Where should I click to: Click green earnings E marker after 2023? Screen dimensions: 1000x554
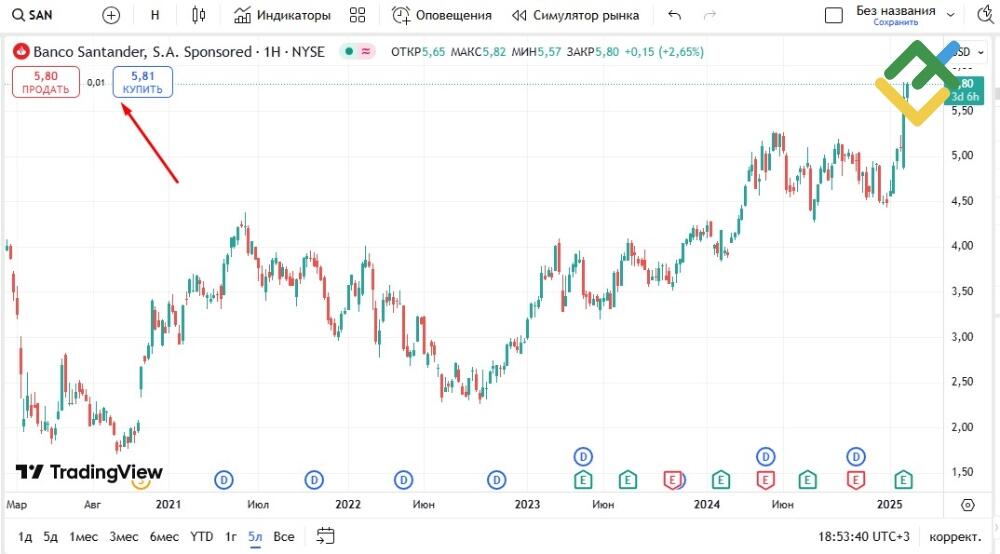(x=583, y=479)
